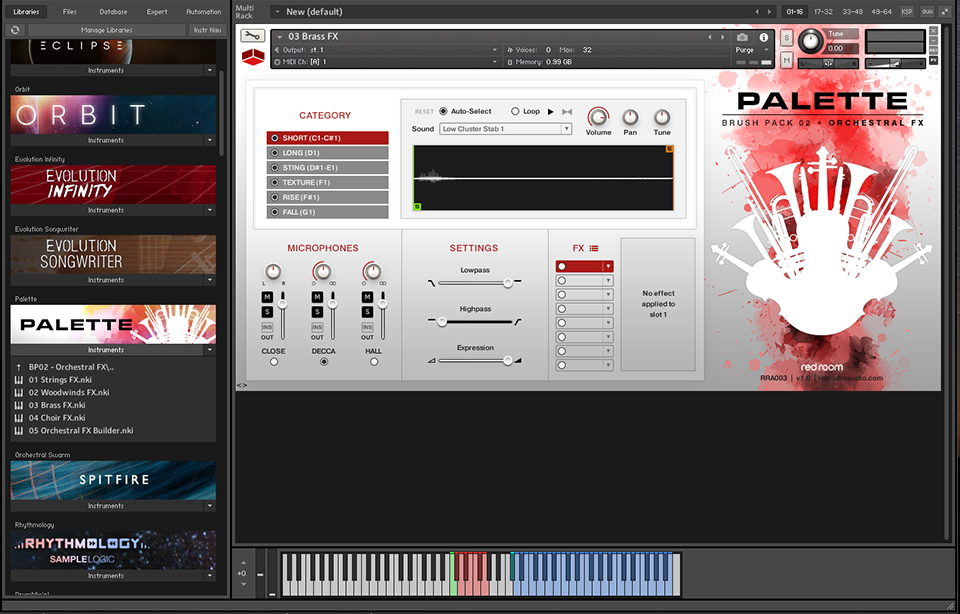Open the instrument info icon

(763, 37)
